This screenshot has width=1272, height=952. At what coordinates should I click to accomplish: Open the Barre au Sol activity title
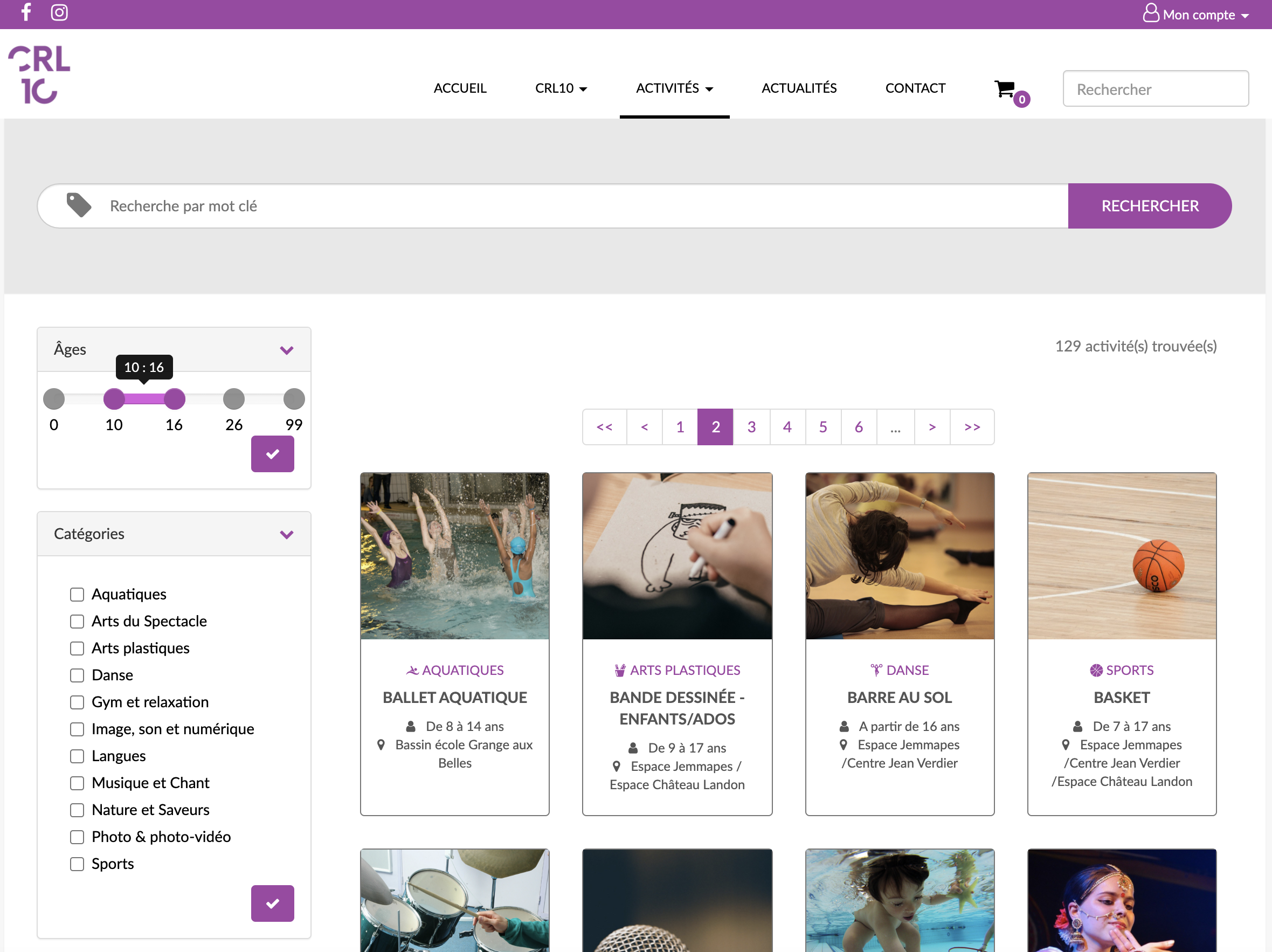[900, 697]
